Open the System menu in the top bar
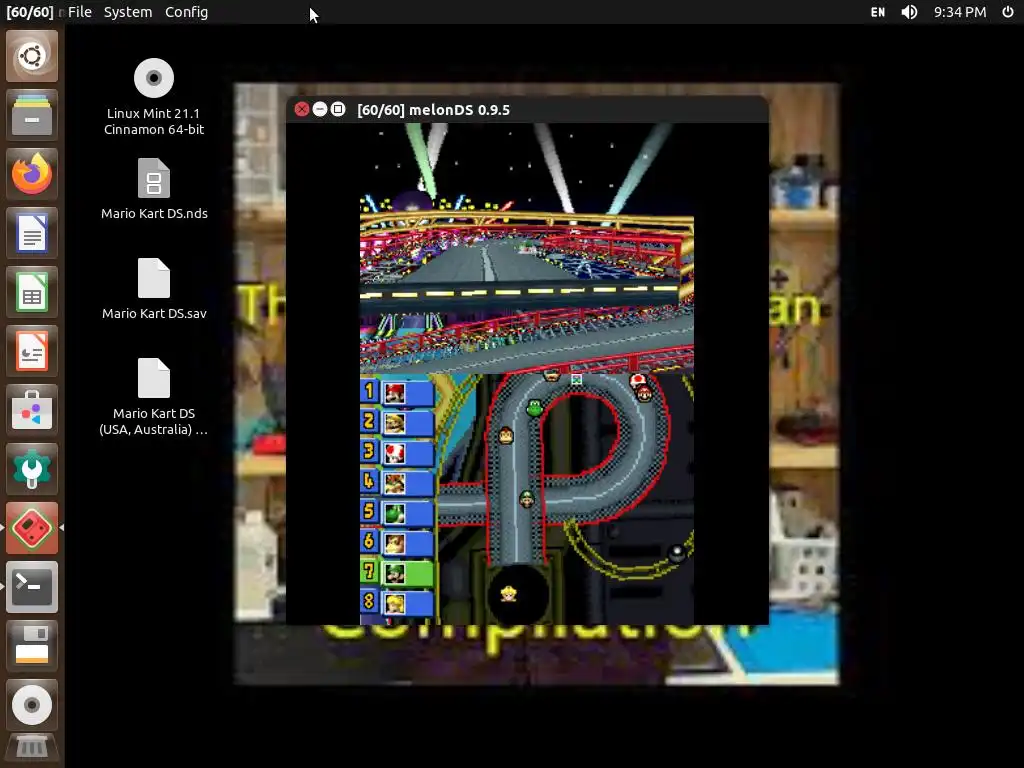This screenshot has height=768, width=1024. [128, 12]
